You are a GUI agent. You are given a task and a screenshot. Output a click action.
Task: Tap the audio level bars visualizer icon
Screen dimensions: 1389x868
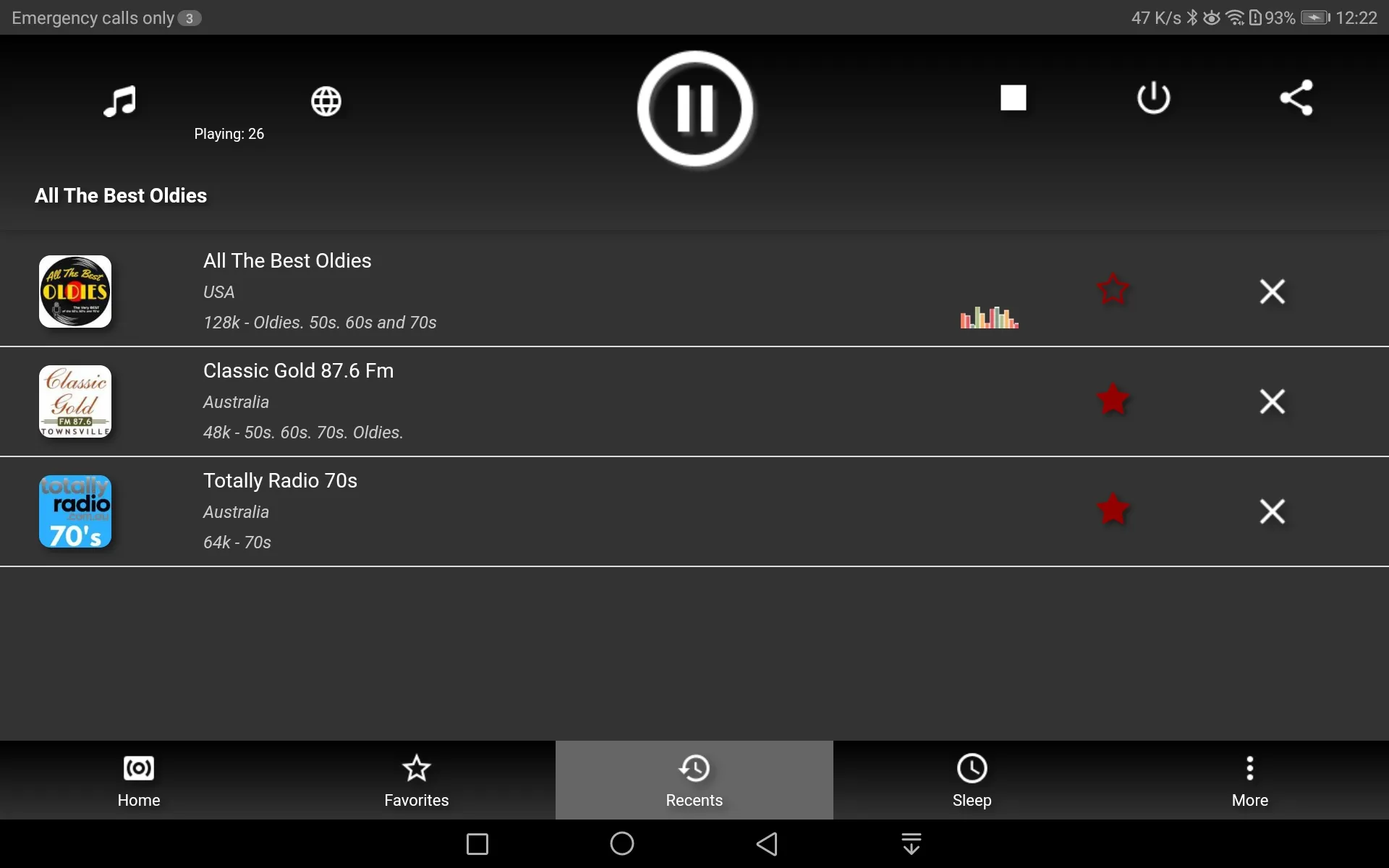click(x=988, y=316)
